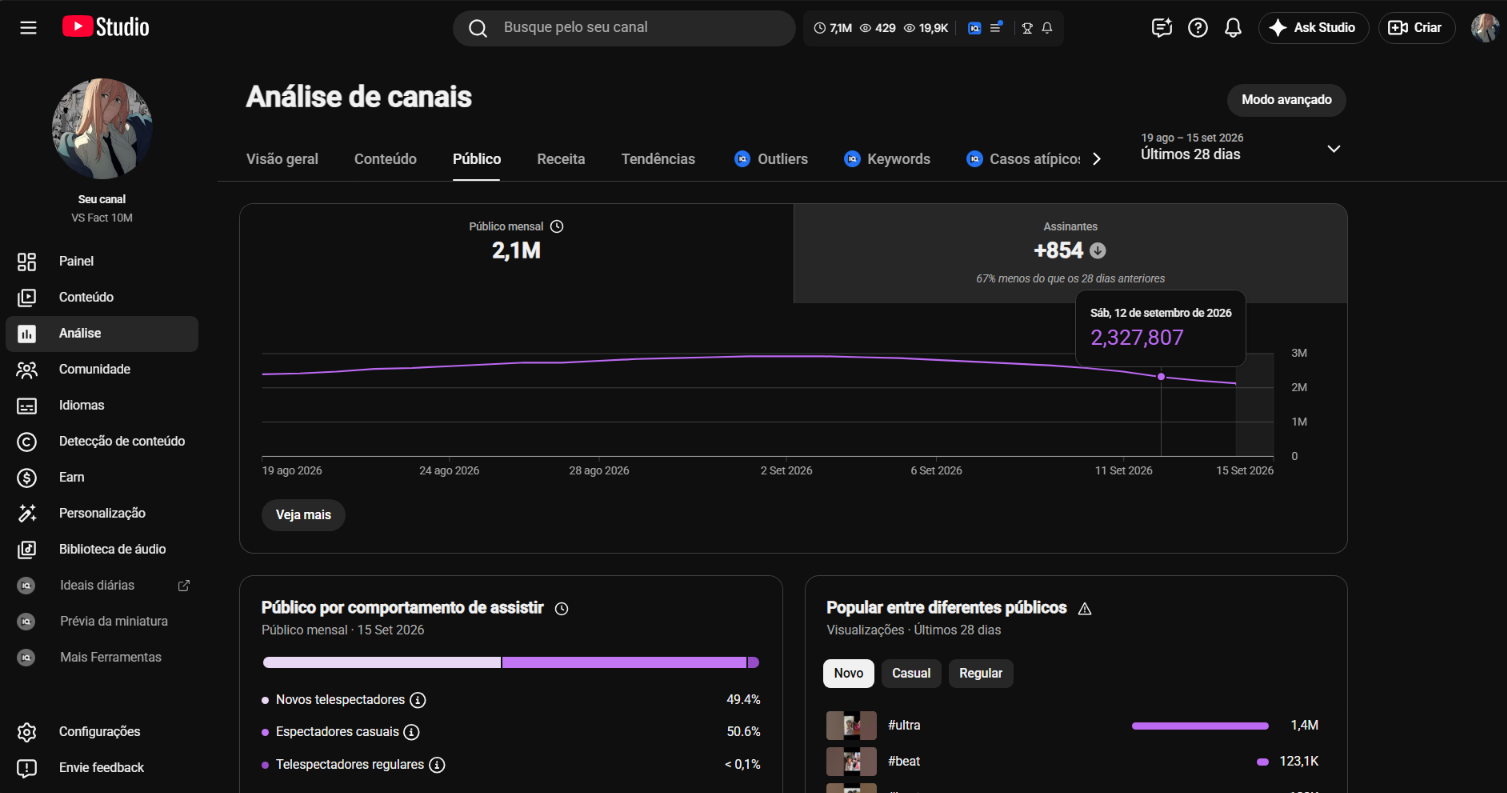Select the Novo audience filter chip
This screenshot has height=793, width=1507.
(x=848, y=673)
